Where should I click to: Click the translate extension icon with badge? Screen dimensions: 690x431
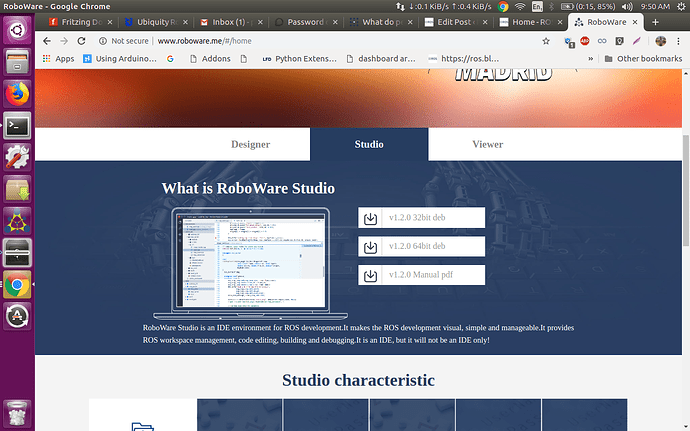coord(569,42)
